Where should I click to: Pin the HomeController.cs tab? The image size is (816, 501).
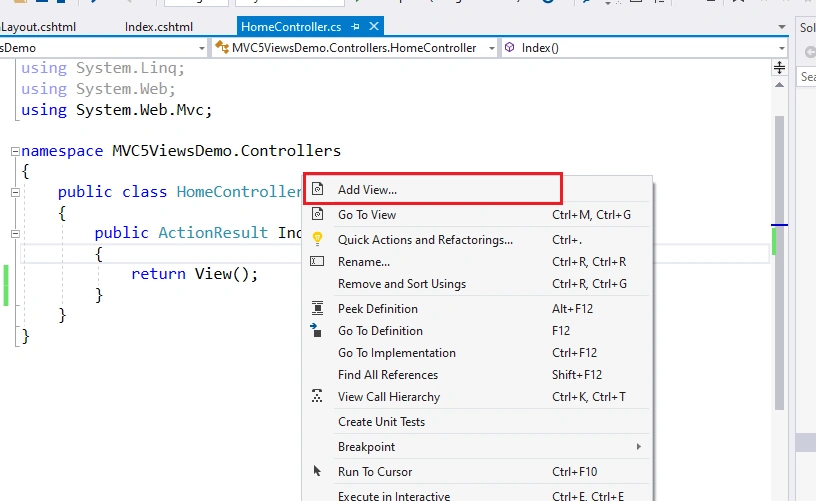click(x=355, y=27)
